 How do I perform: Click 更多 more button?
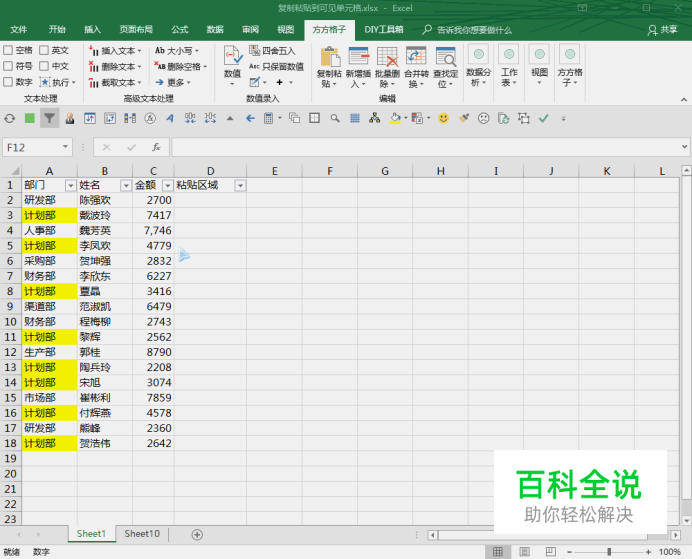click(x=173, y=83)
